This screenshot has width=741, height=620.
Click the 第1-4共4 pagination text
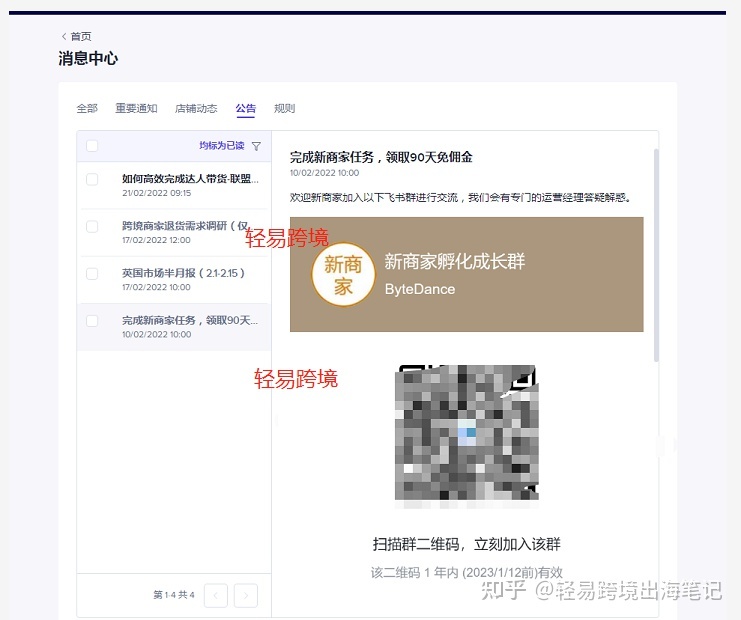(174, 594)
